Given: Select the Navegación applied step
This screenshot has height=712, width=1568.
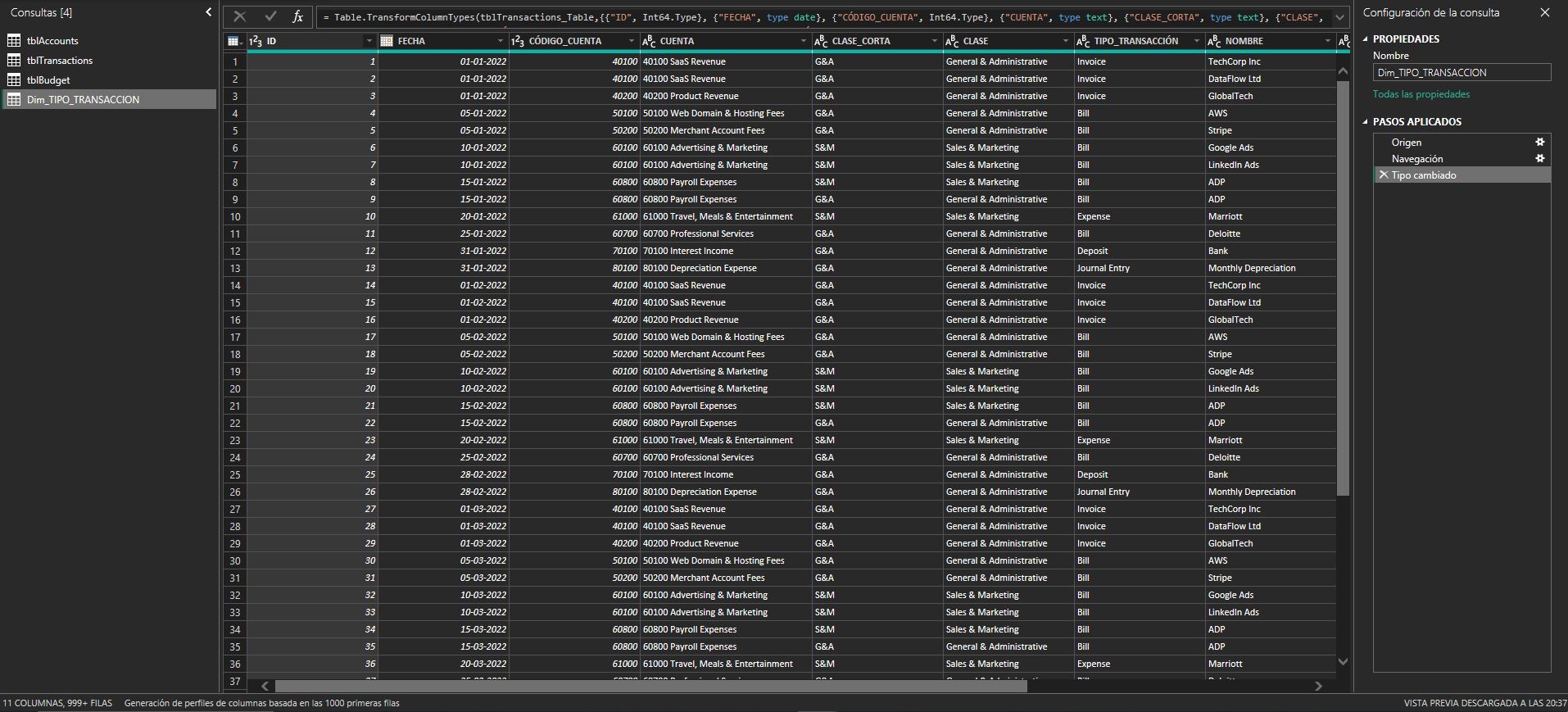Looking at the screenshot, I should [1417, 159].
